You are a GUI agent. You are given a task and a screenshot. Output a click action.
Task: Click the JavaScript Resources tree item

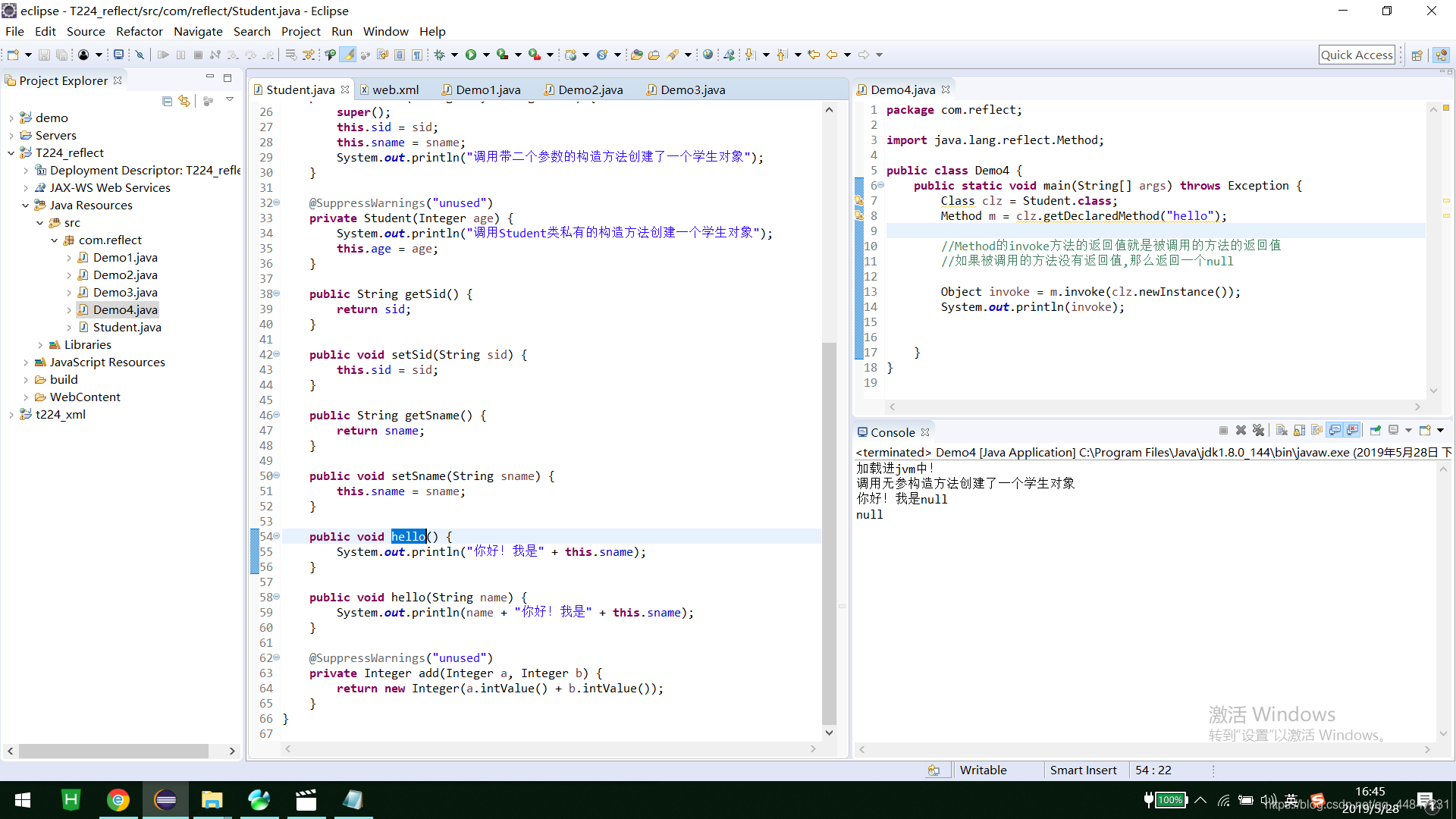point(100,362)
